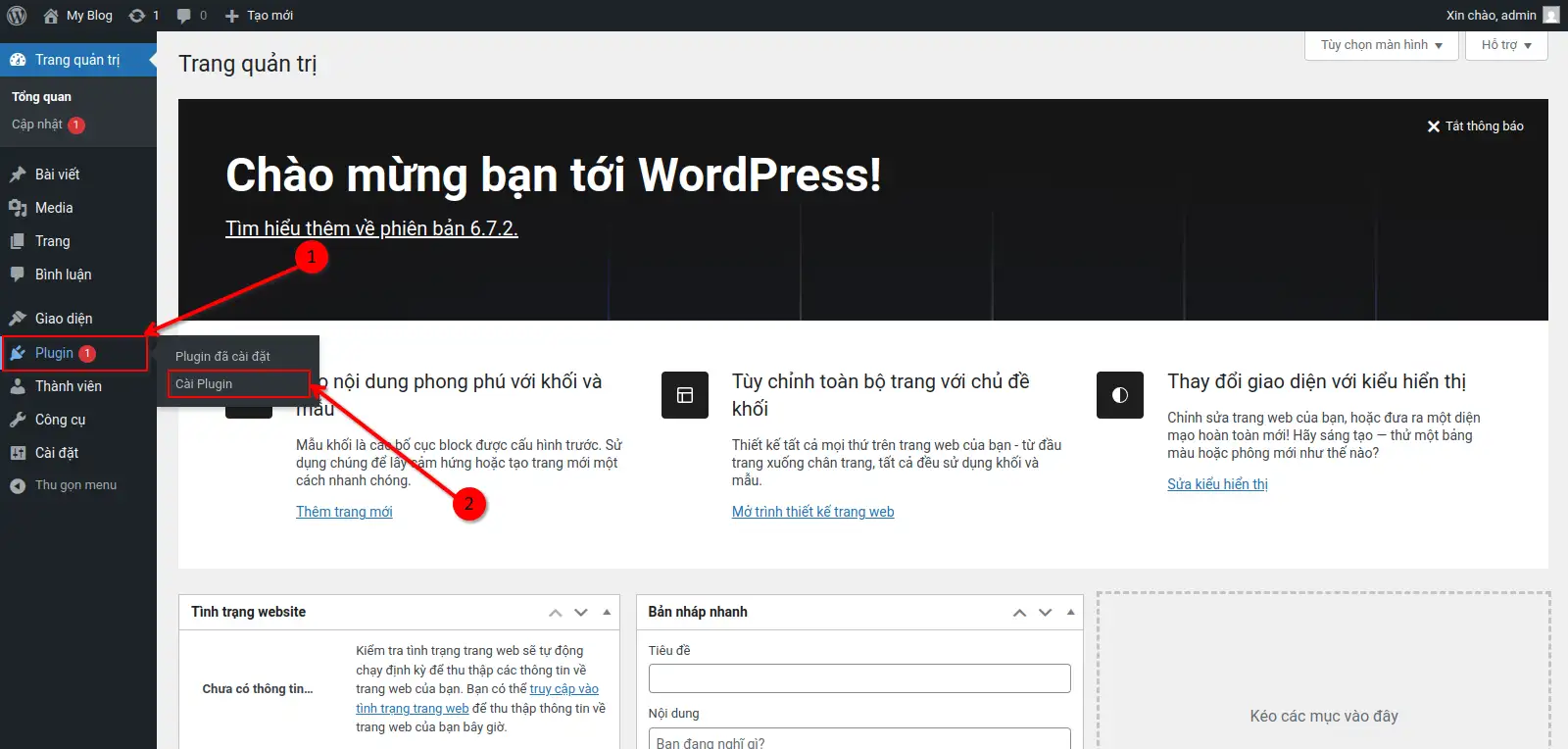Click the Media library icon
1568x749 pixels.
point(18,208)
